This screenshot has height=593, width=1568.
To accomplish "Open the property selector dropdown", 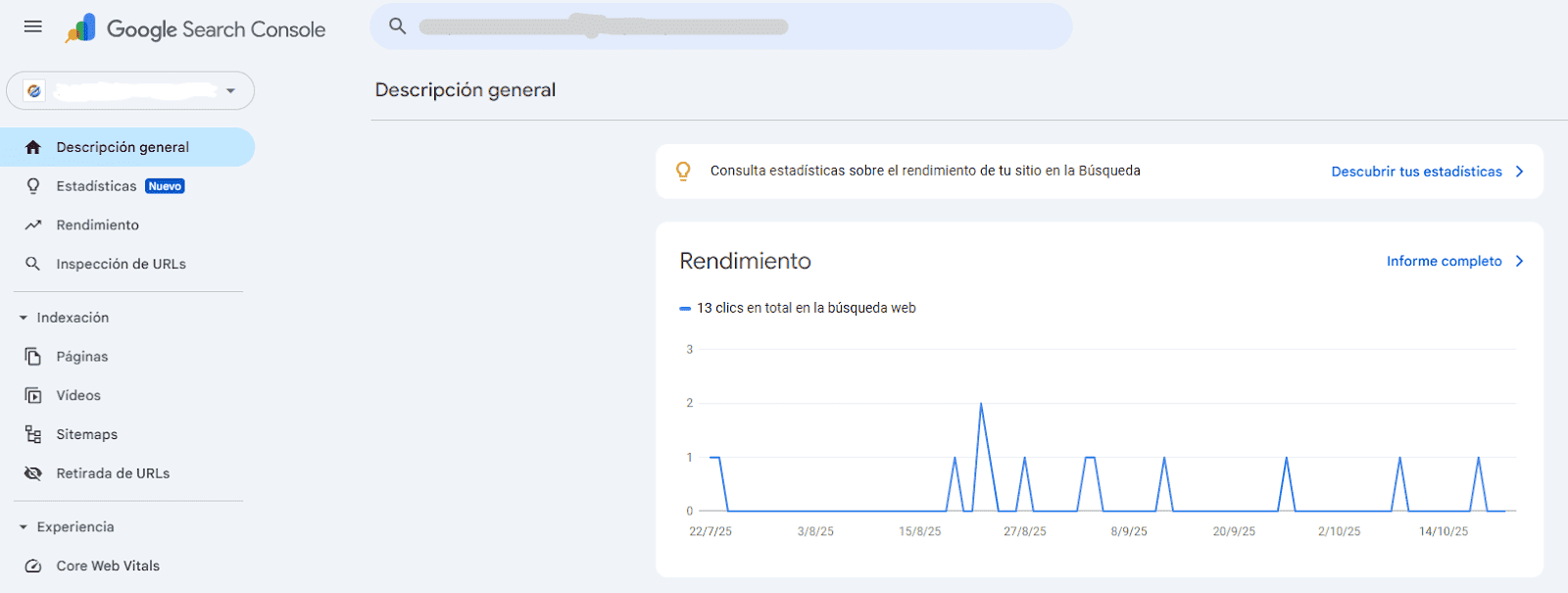I will pos(130,90).
